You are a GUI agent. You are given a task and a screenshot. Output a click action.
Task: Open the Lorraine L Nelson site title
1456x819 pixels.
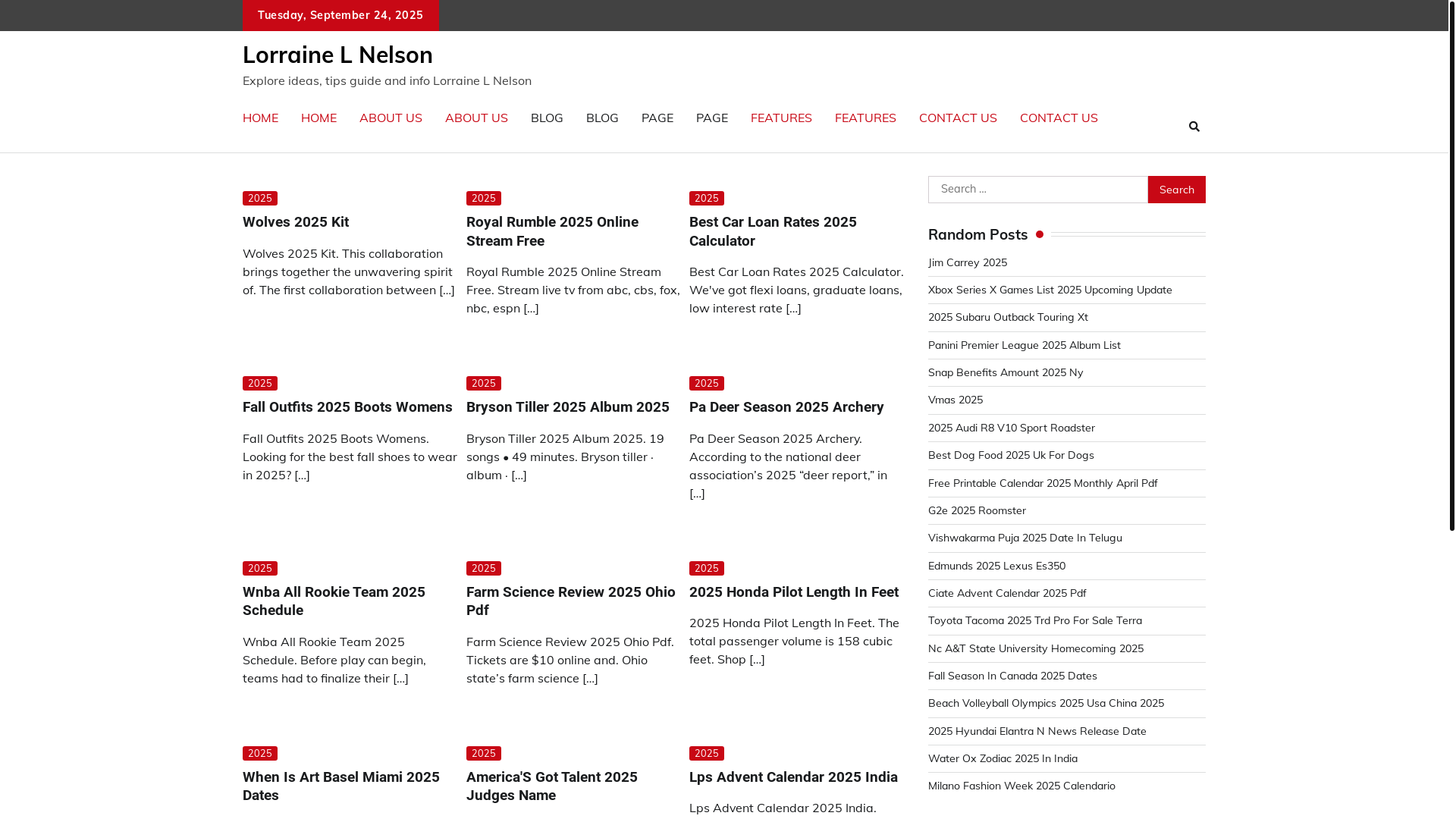337,55
